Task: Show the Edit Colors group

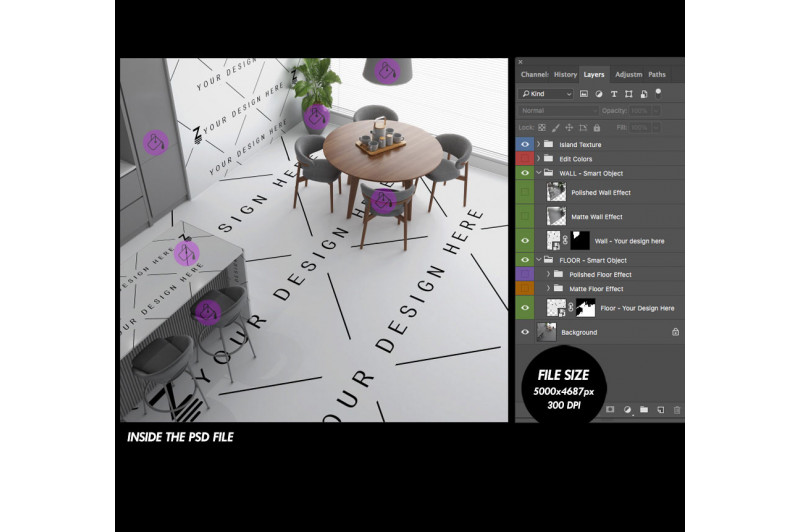Action: [x=525, y=158]
